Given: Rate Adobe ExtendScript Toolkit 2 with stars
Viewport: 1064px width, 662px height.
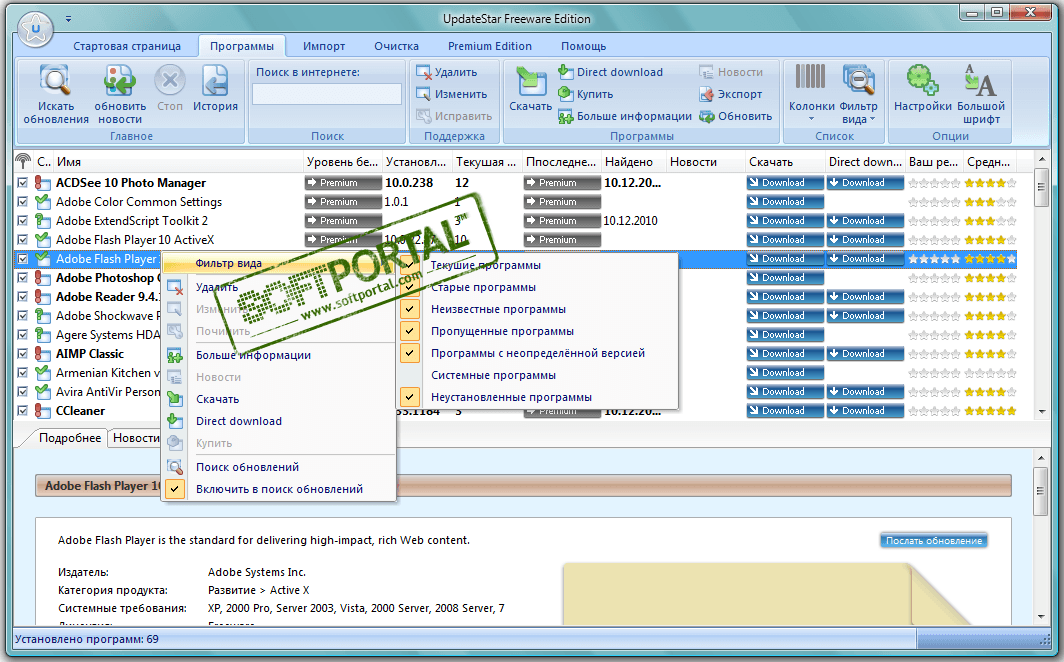Looking at the screenshot, I should (x=934, y=220).
